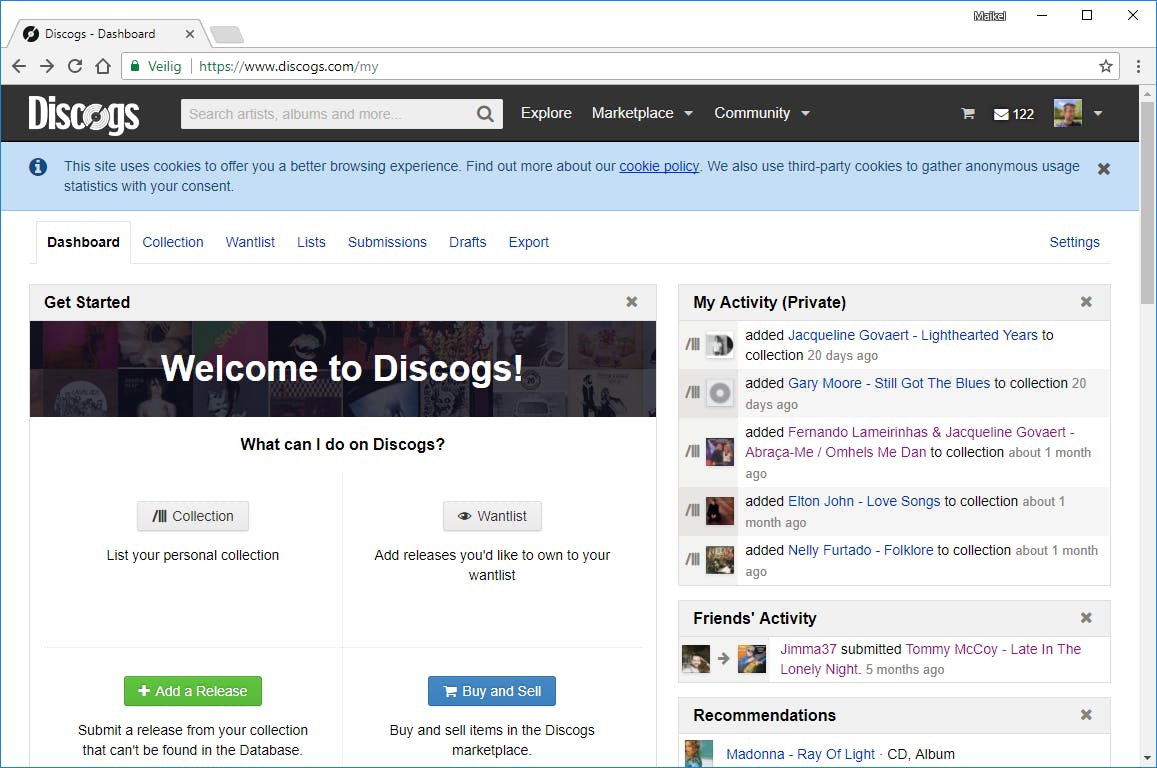Click the Elton John album thumbnail
The height and width of the screenshot is (768, 1157).
pyautogui.click(x=720, y=511)
